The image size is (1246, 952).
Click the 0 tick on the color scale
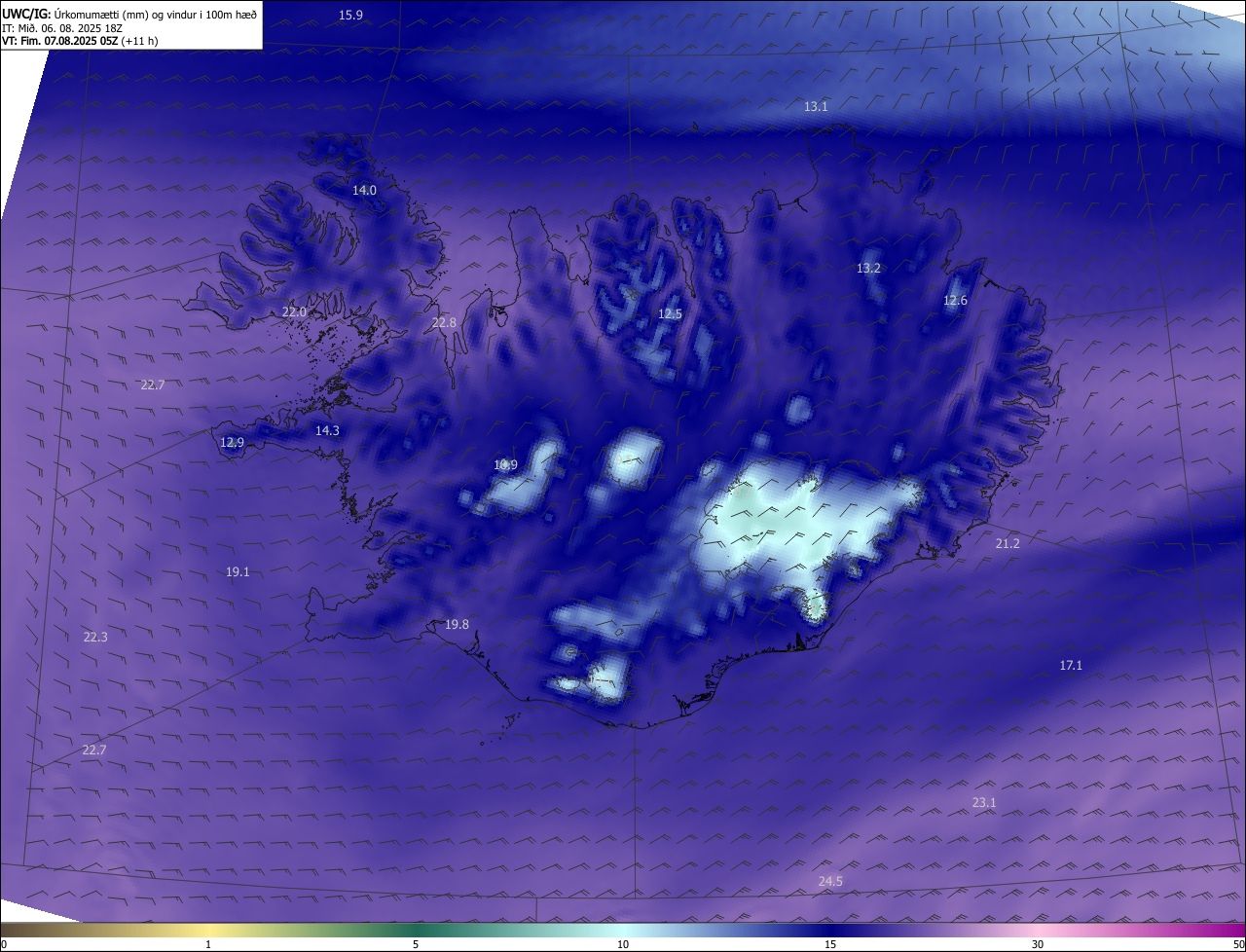tap(4, 944)
